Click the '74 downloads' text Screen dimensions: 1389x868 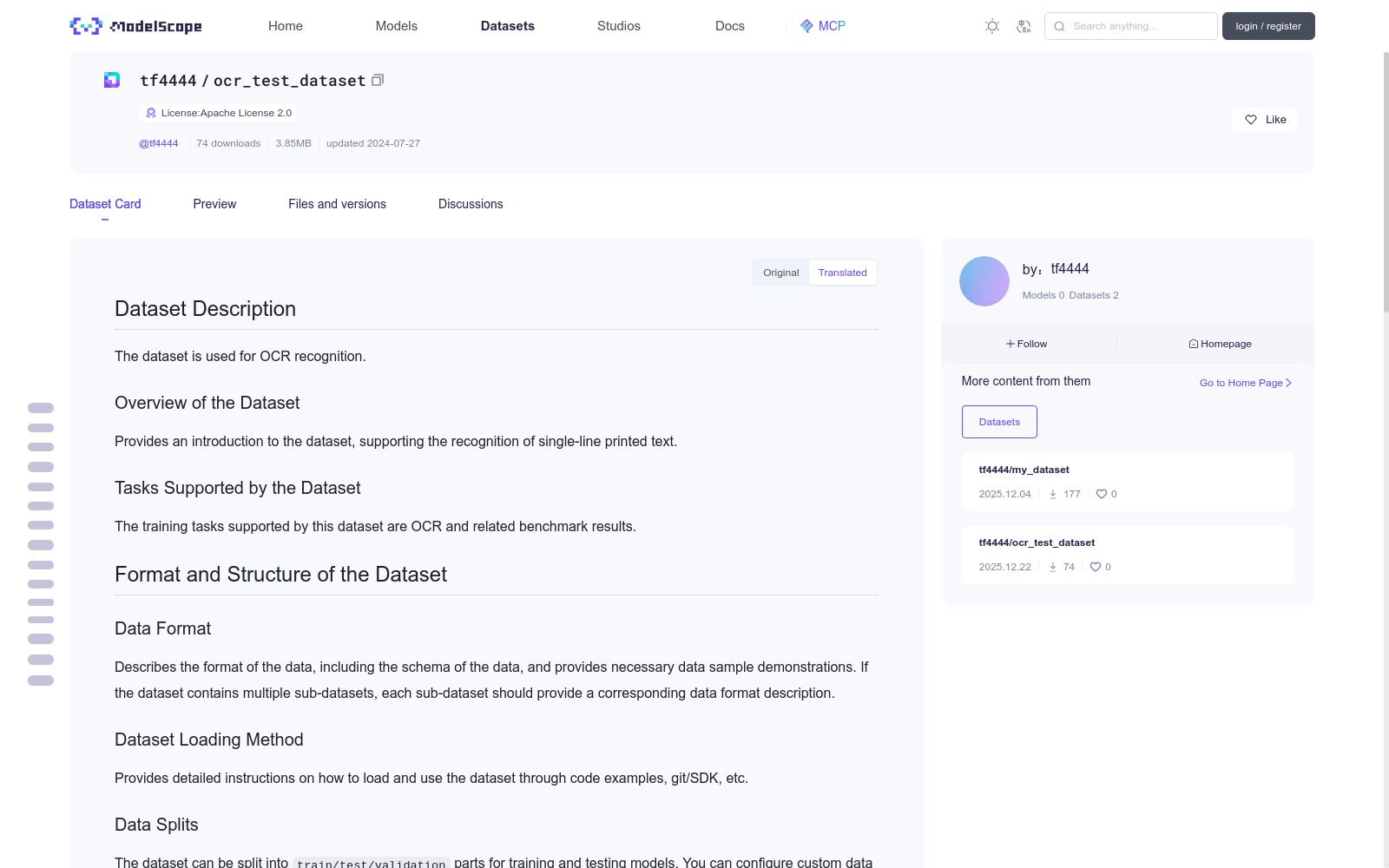click(228, 143)
